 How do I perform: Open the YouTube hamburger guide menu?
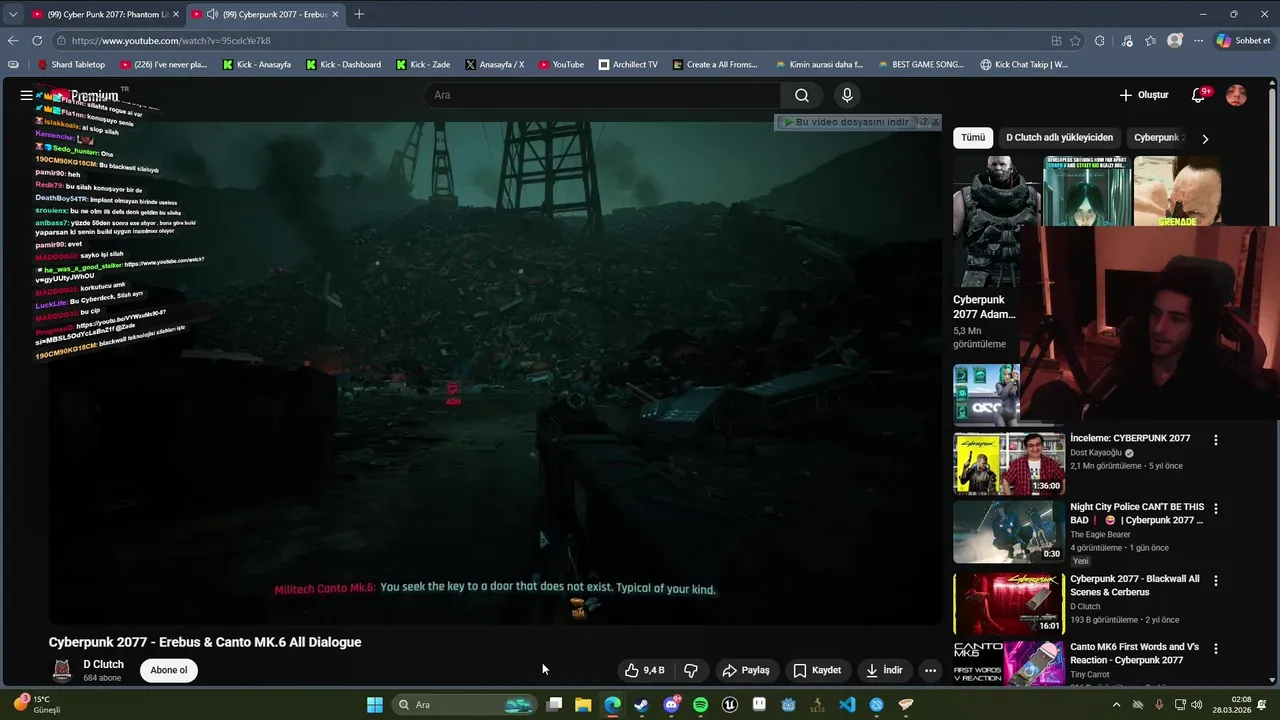(x=26, y=95)
